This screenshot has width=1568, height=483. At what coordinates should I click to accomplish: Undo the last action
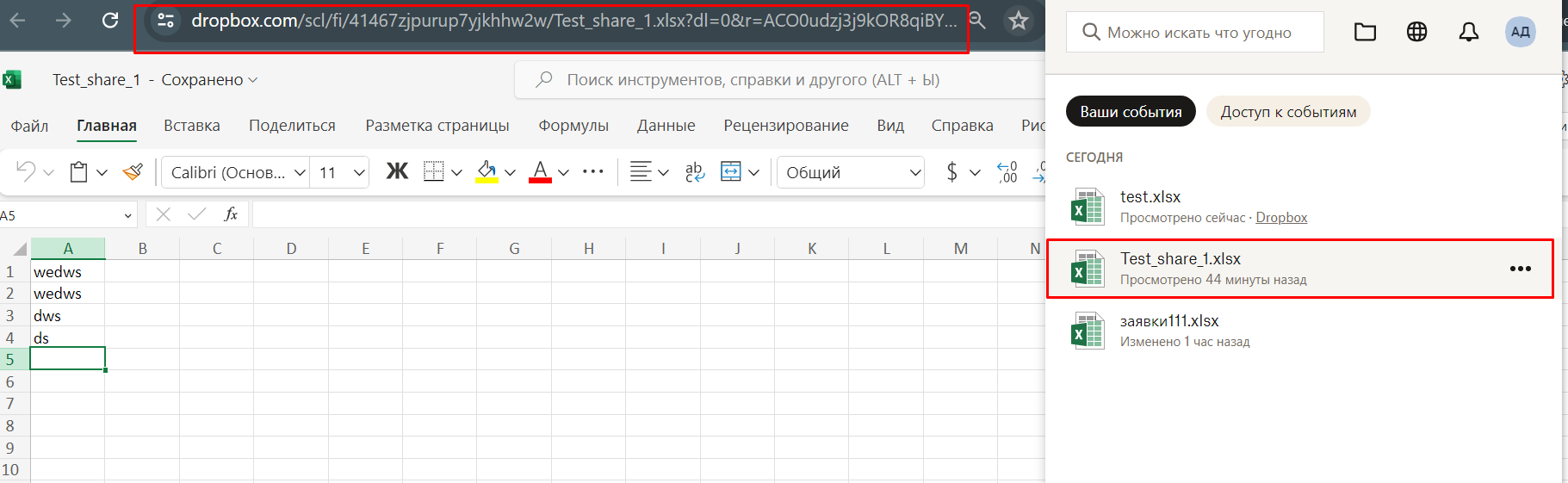pos(25,172)
